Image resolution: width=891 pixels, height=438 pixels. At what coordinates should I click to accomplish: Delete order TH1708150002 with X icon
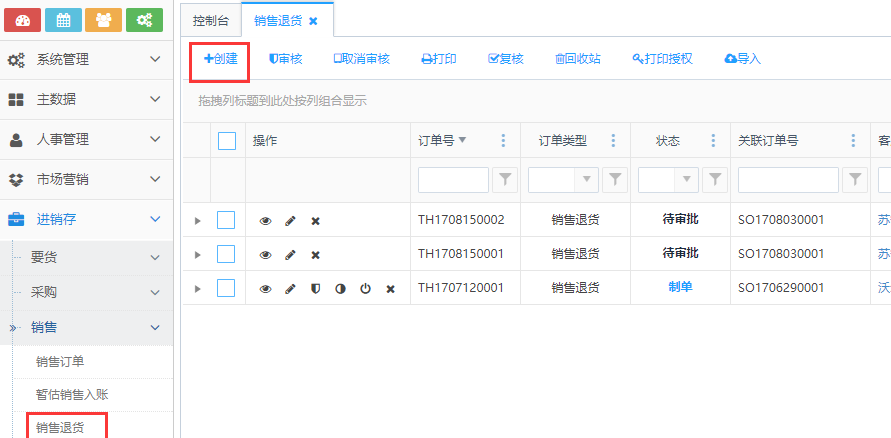coord(315,220)
